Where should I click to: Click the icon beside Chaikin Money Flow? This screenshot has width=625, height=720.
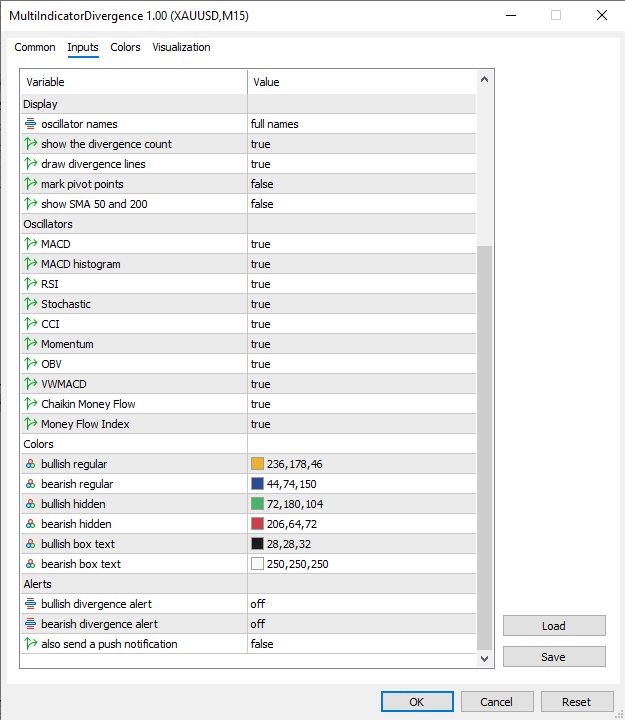(x=30, y=404)
